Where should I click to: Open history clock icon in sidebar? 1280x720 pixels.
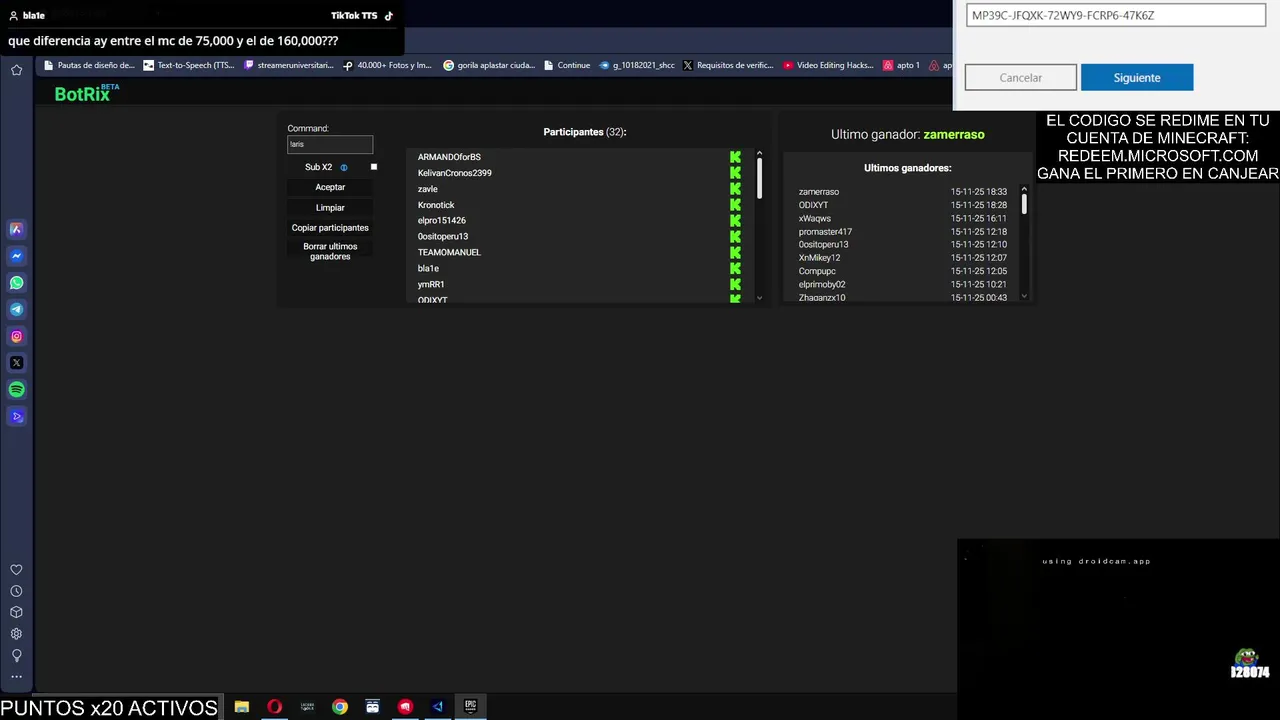pos(16,591)
